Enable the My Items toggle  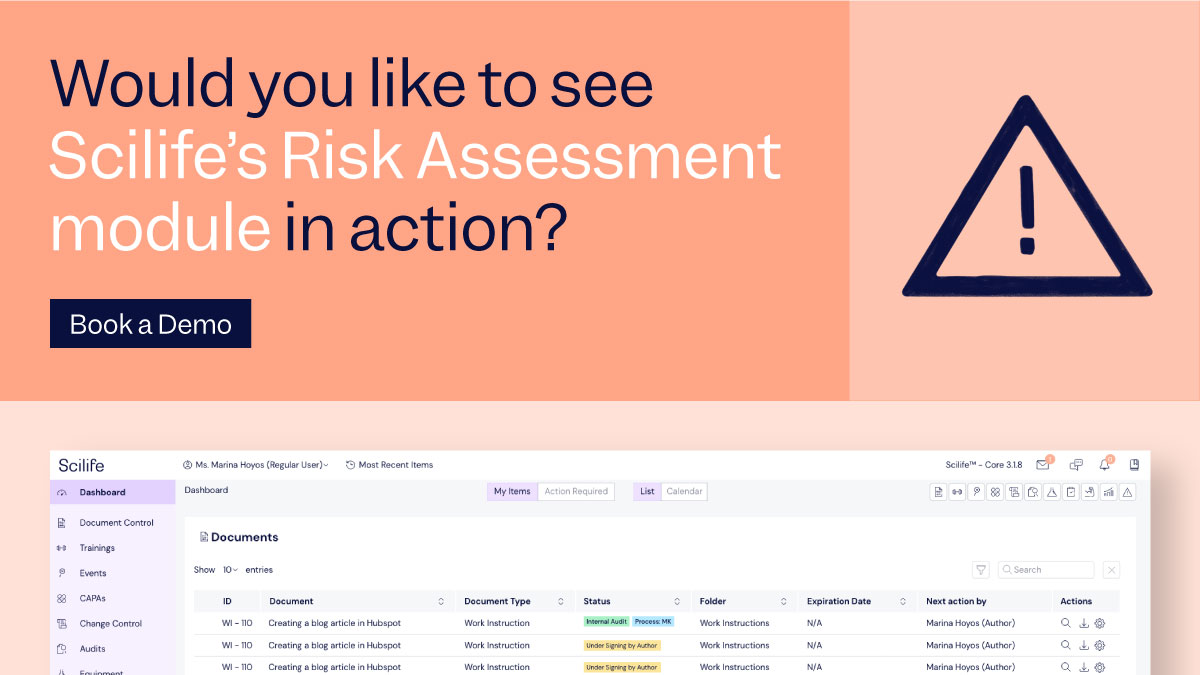tap(512, 491)
